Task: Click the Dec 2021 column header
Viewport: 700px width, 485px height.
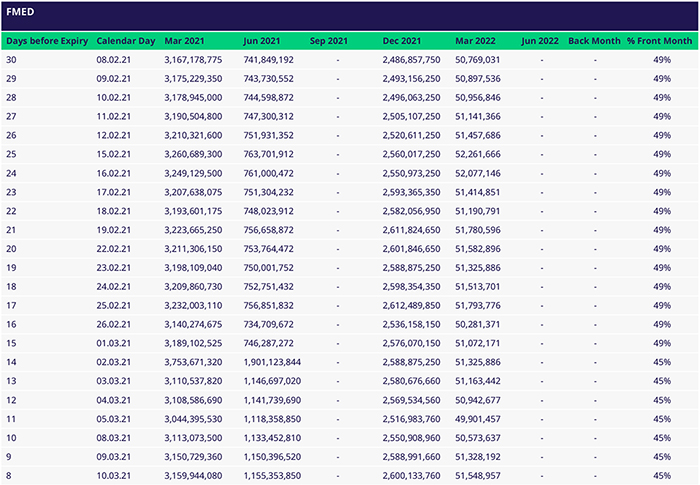Action: click(402, 41)
